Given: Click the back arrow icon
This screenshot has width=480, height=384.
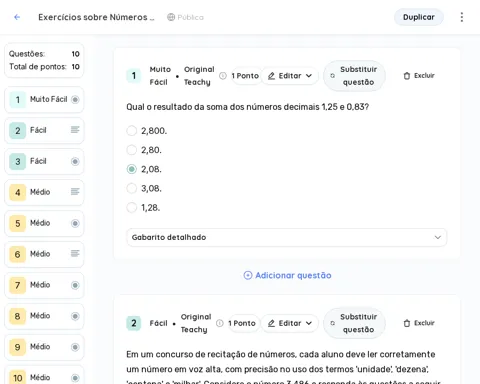Looking at the screenshot, I should tap(17, 17).
